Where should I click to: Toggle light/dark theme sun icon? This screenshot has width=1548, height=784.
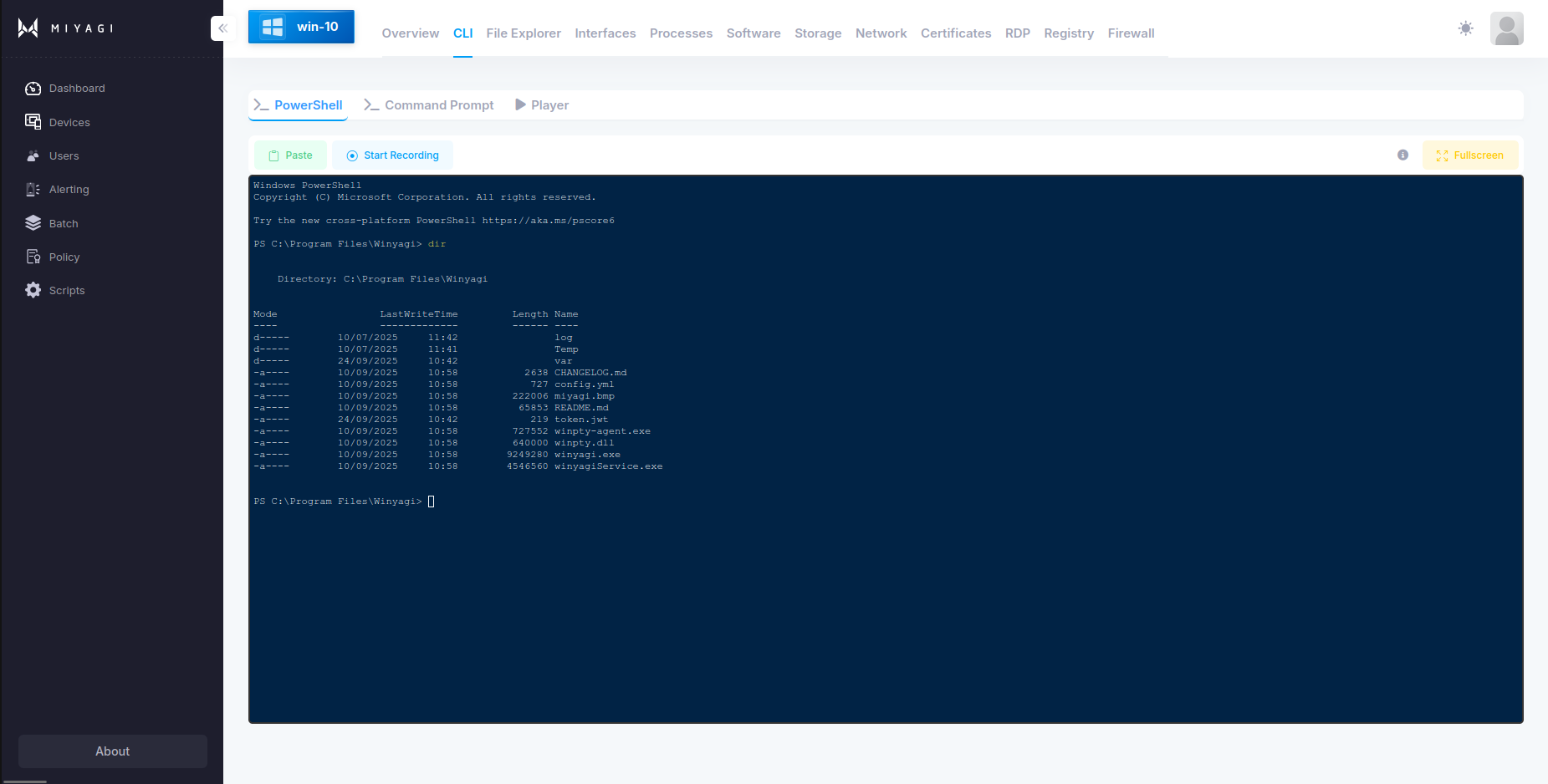(x=1465, y=28)
